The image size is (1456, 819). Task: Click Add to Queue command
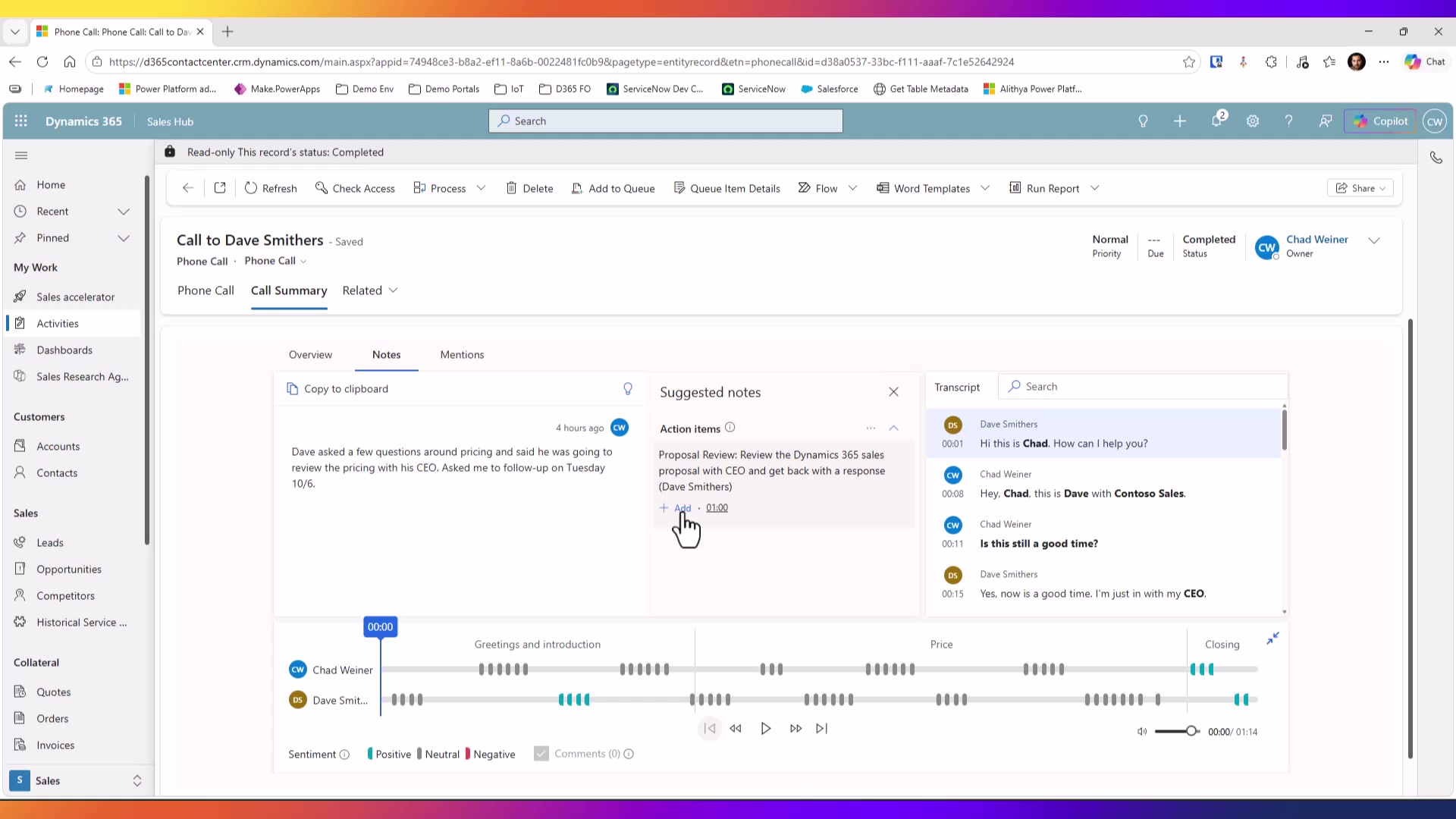click(x=613, y=188)
